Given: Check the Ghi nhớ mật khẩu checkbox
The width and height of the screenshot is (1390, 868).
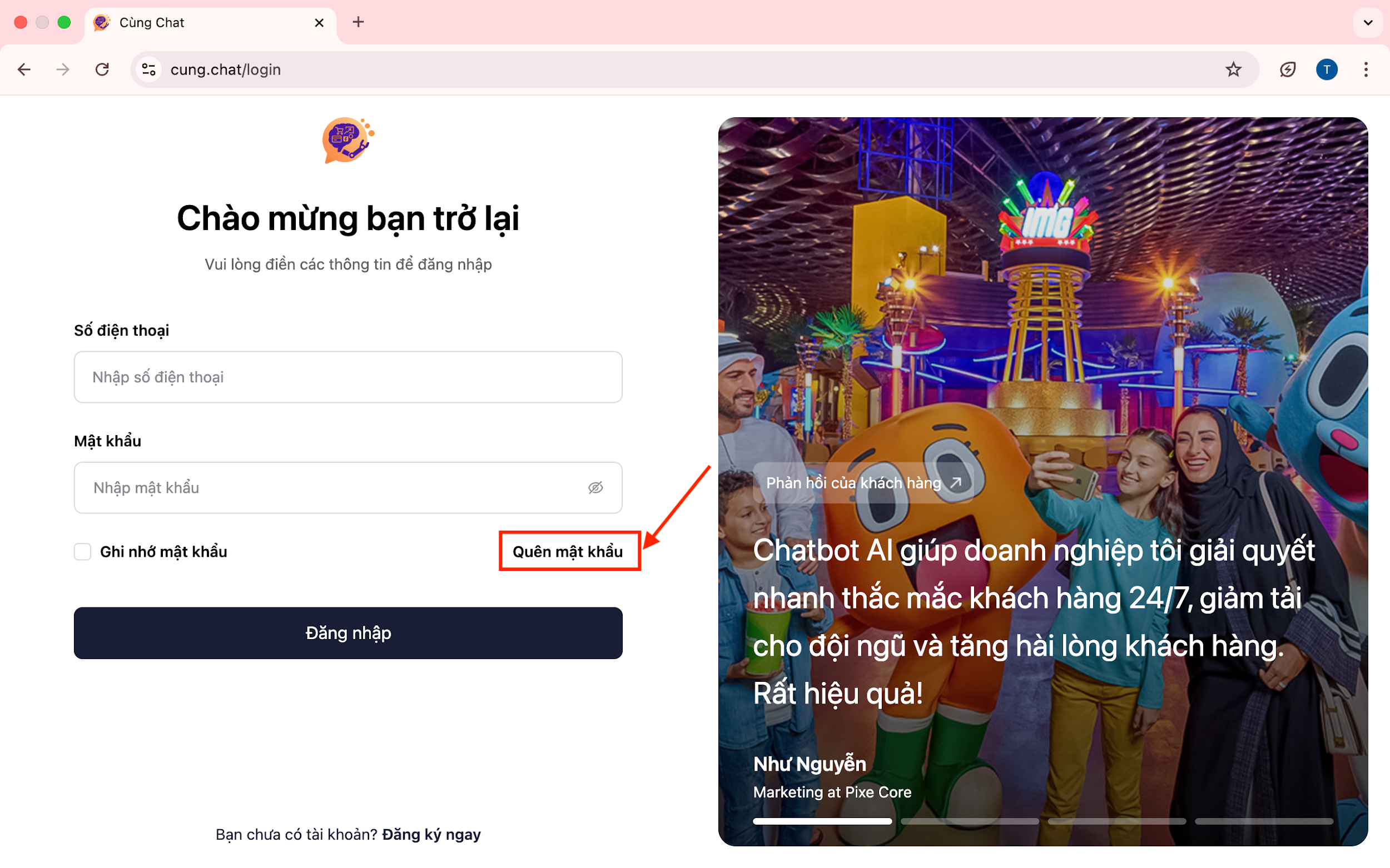Looking at the screenshot, I should click(83, 552).
